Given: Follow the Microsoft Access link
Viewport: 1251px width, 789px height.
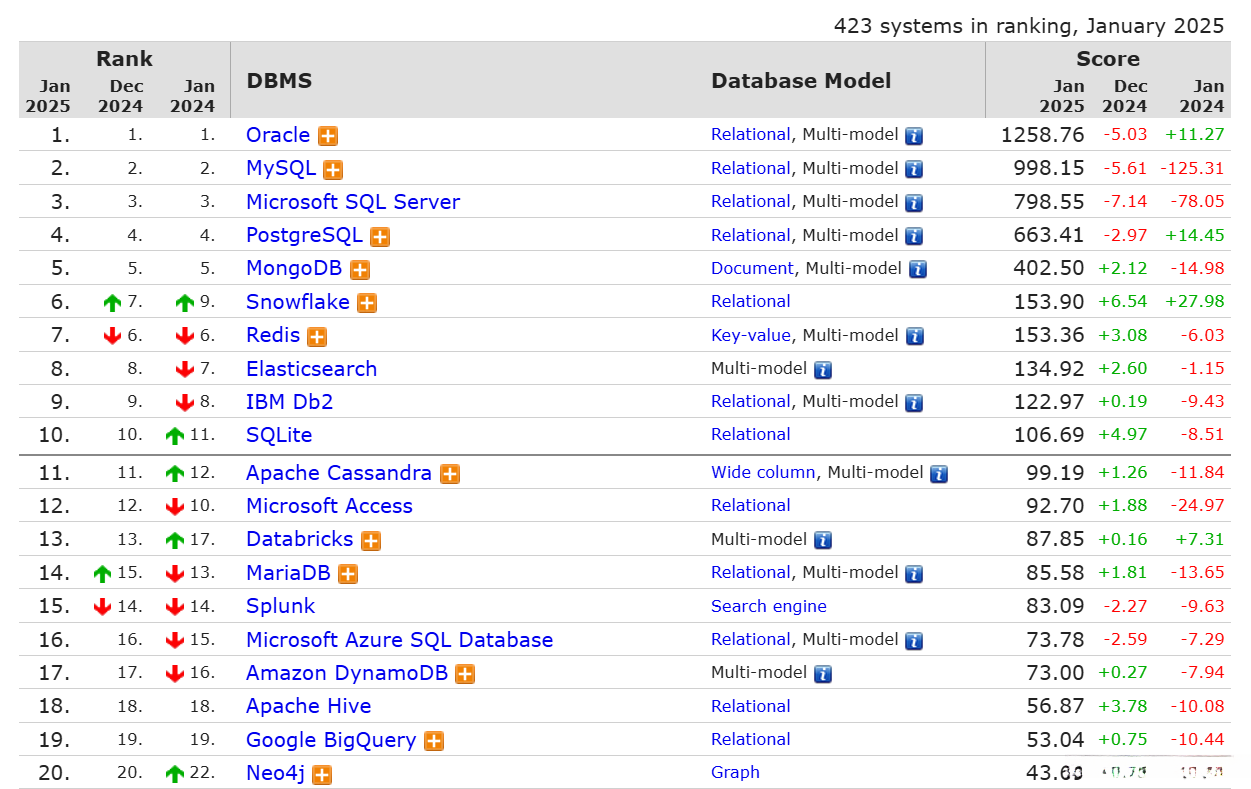Looking at the screenshot, I should tap(329, 506).
